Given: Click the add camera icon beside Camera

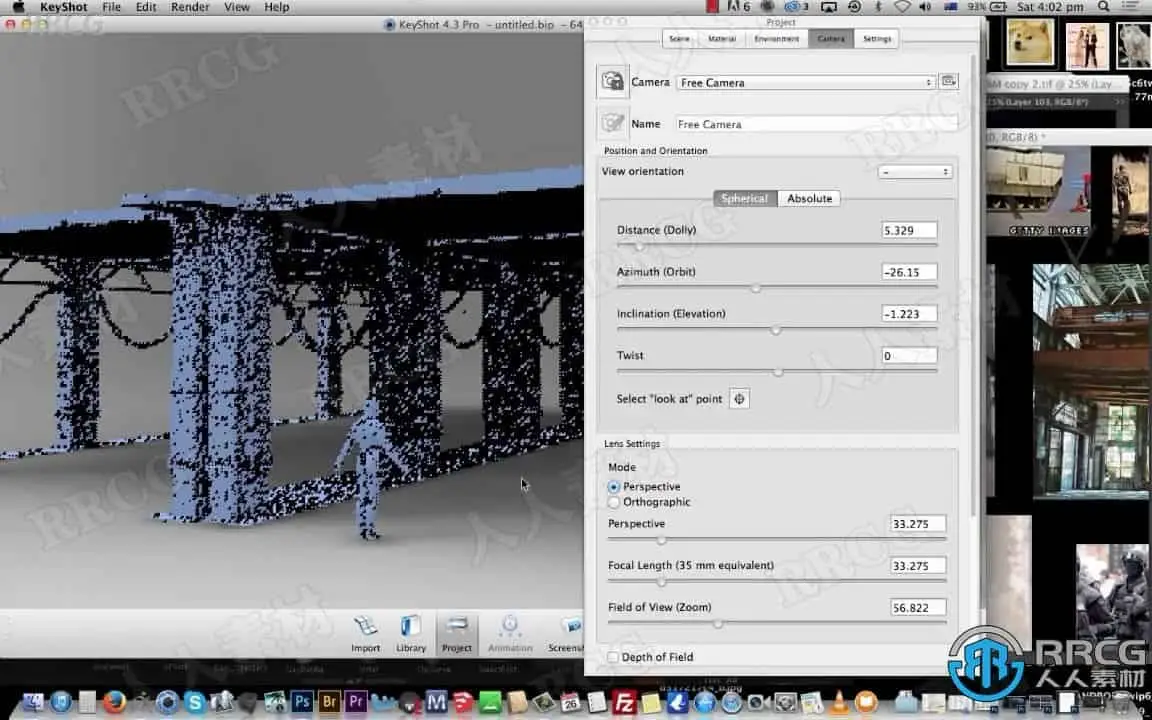Looking at the screenshot, I should pos(612,82).
